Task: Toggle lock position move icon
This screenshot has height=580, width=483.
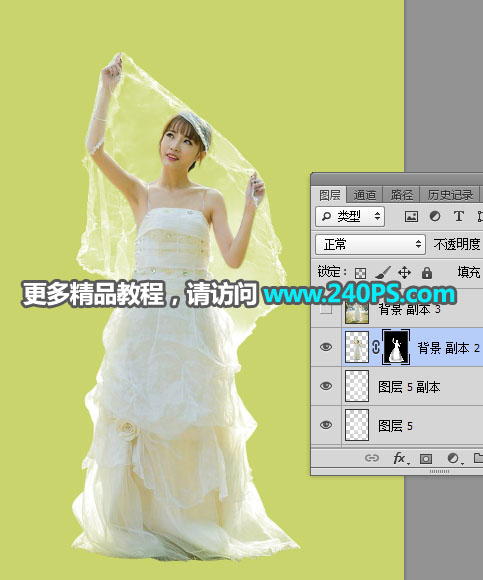Action: tap(404, 273)
